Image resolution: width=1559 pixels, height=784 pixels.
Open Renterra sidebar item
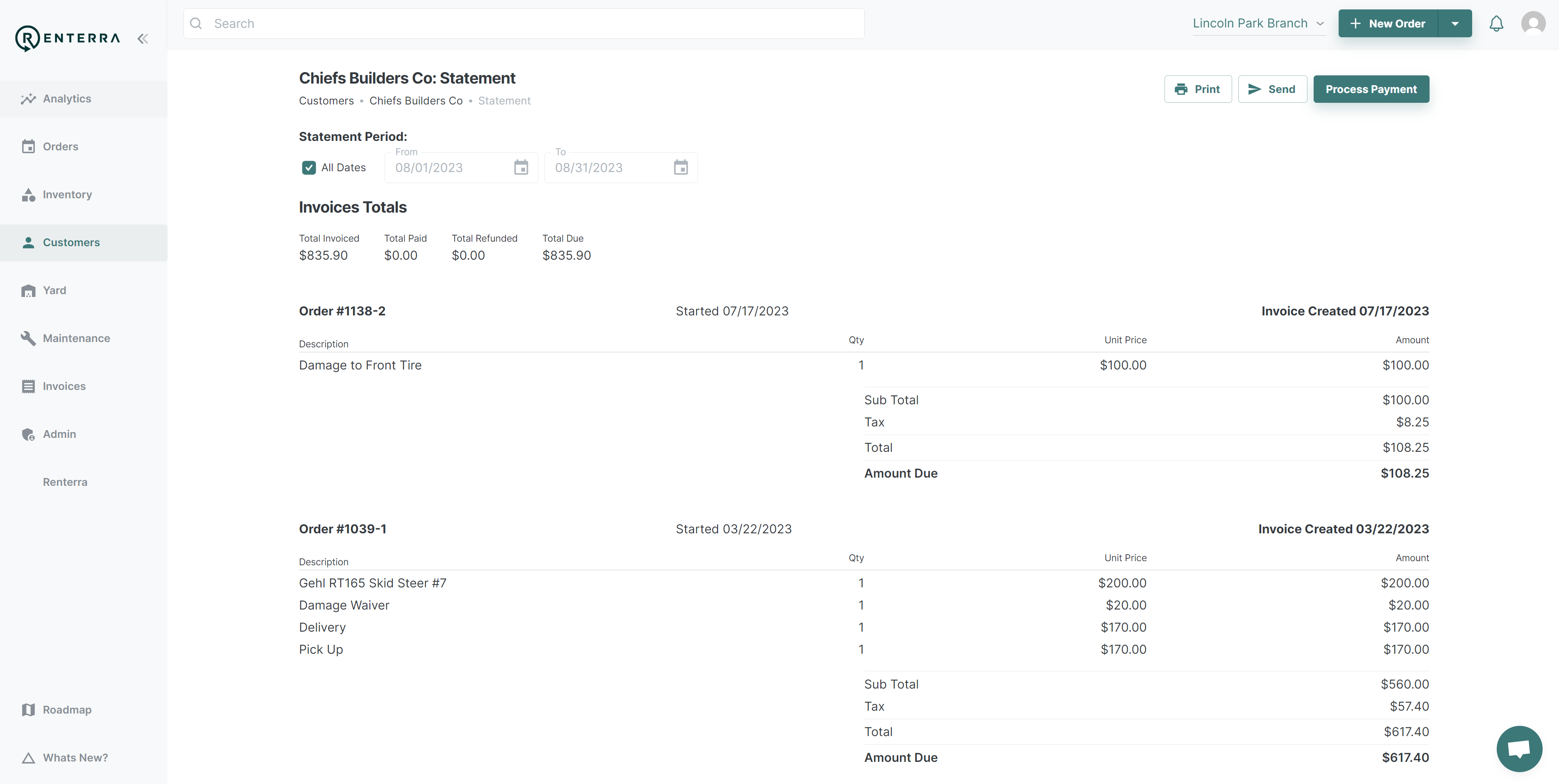(x=84, y=482)
